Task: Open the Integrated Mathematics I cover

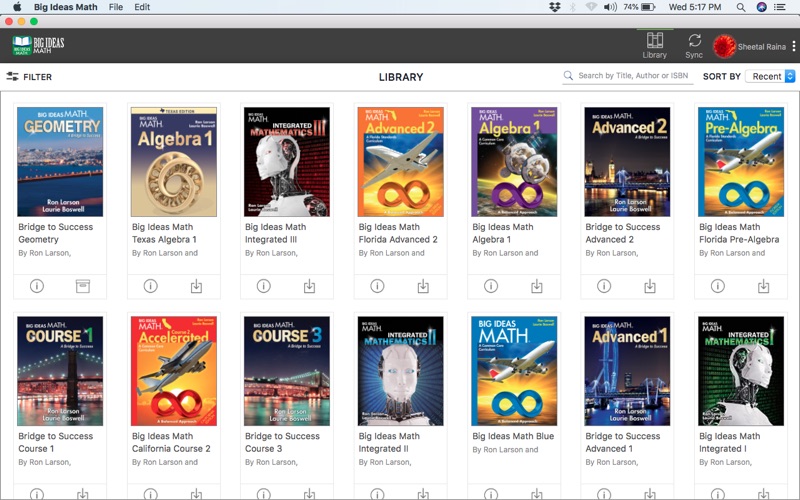Action: pos(741,371)
